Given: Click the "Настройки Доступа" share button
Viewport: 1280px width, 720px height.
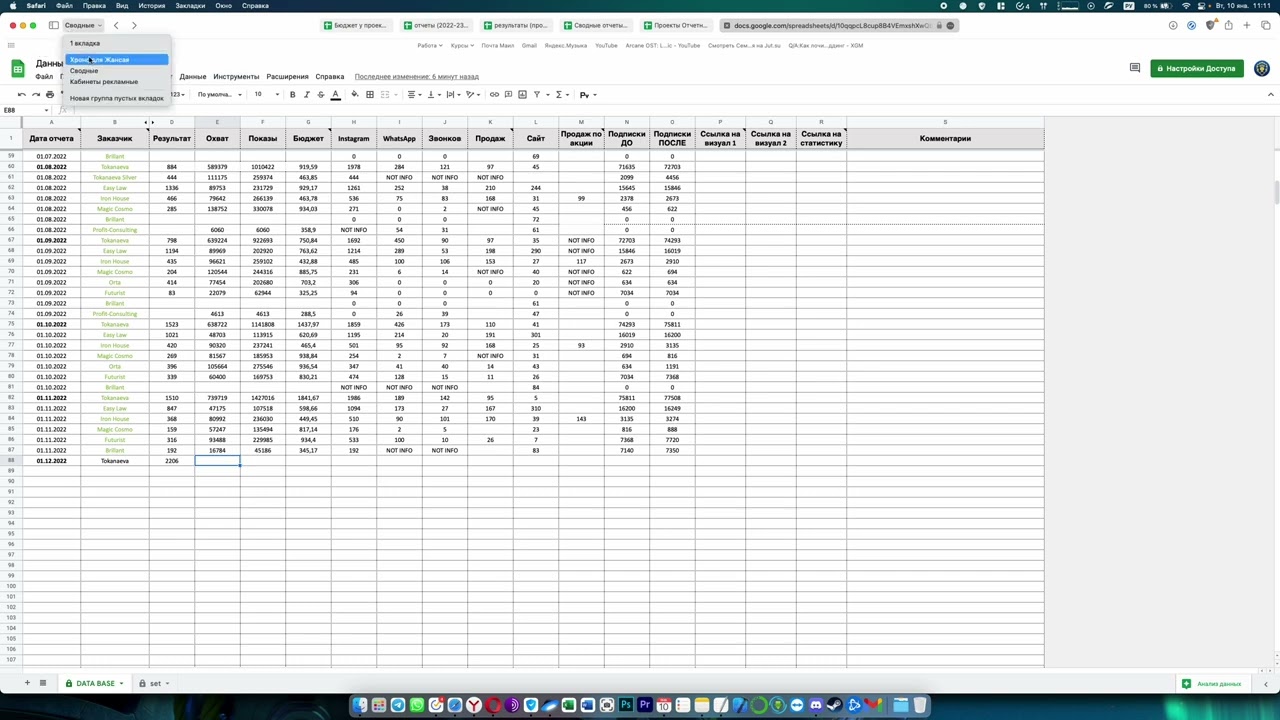Looking at the screenshot, I should [1196, 68].
